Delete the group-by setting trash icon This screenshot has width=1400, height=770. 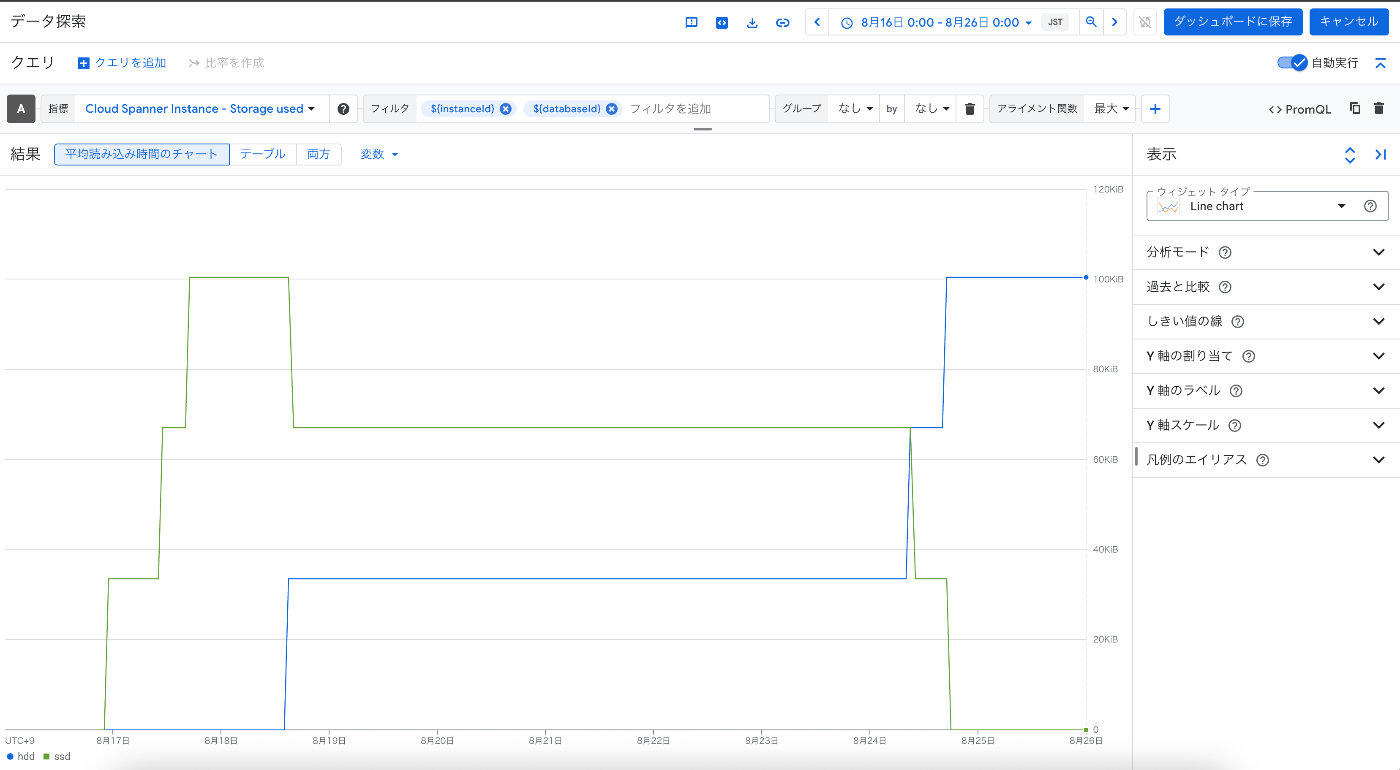pos(970,109)
